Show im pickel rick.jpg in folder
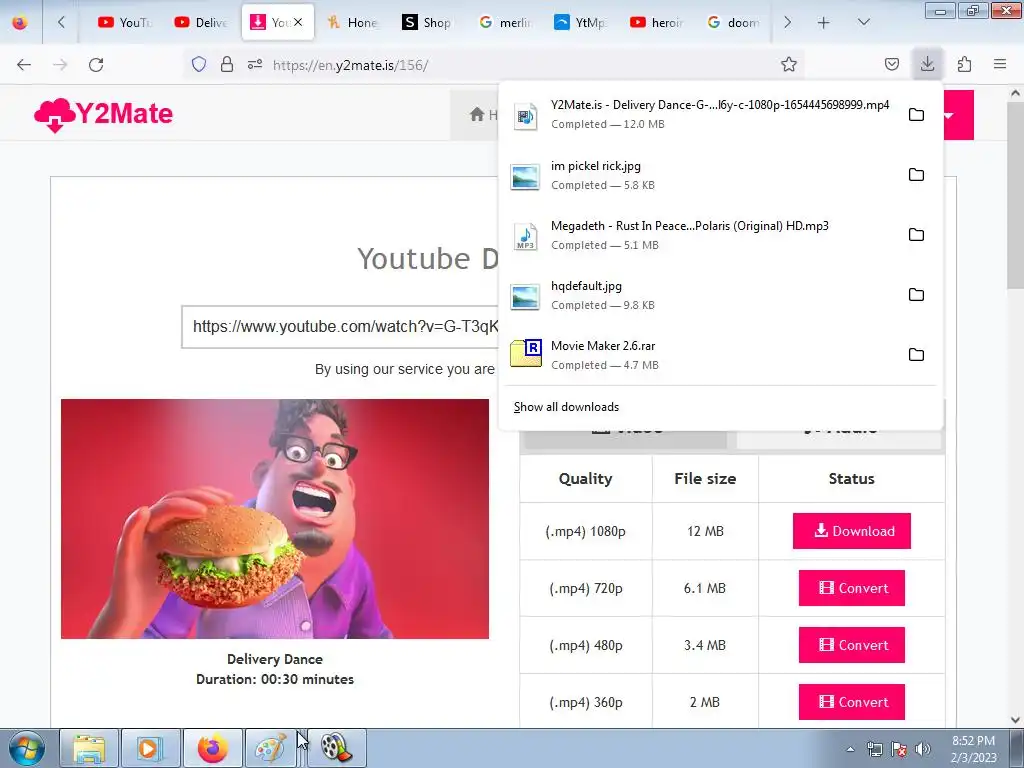 pyautogui.click(x=916, y=175)
